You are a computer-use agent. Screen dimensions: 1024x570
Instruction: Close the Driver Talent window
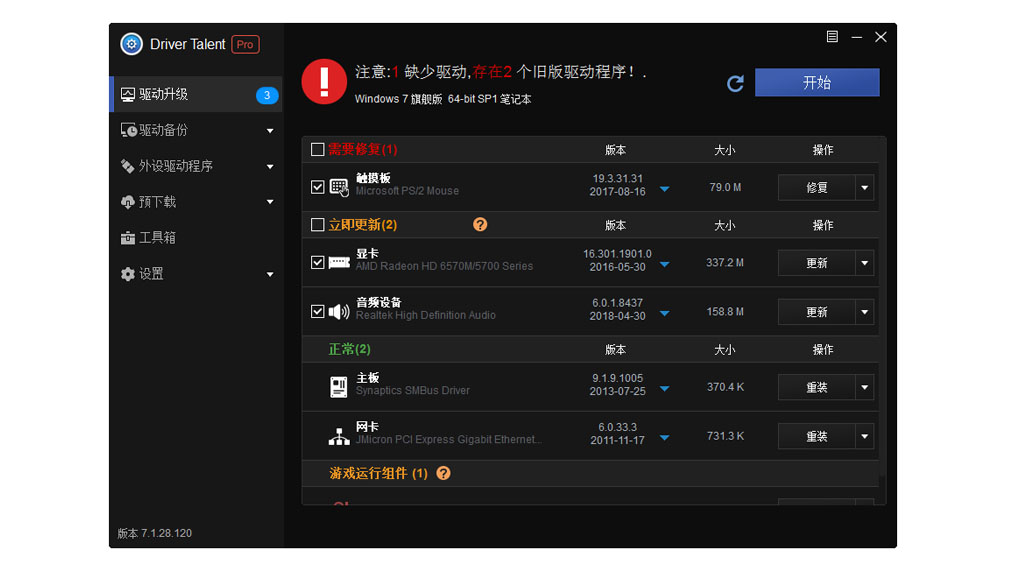[881, 37]
